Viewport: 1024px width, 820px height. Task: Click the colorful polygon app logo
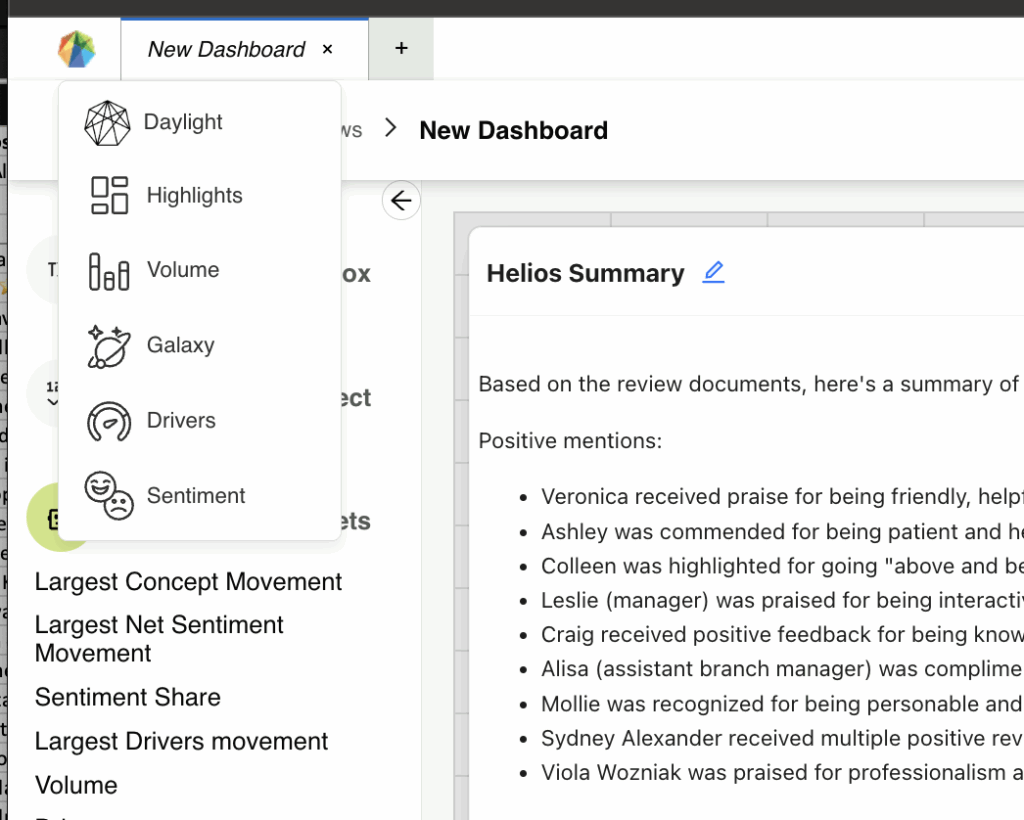[x=76, y=49]
